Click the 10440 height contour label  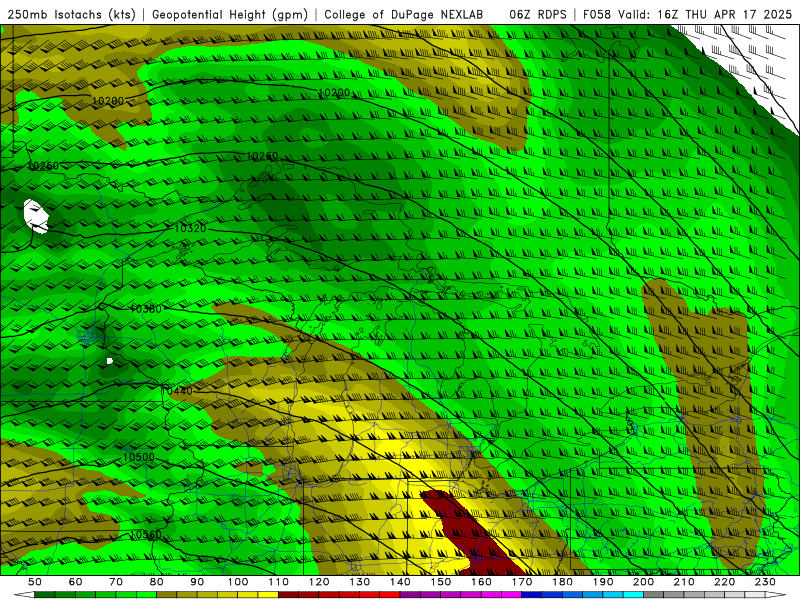point(177,391)
